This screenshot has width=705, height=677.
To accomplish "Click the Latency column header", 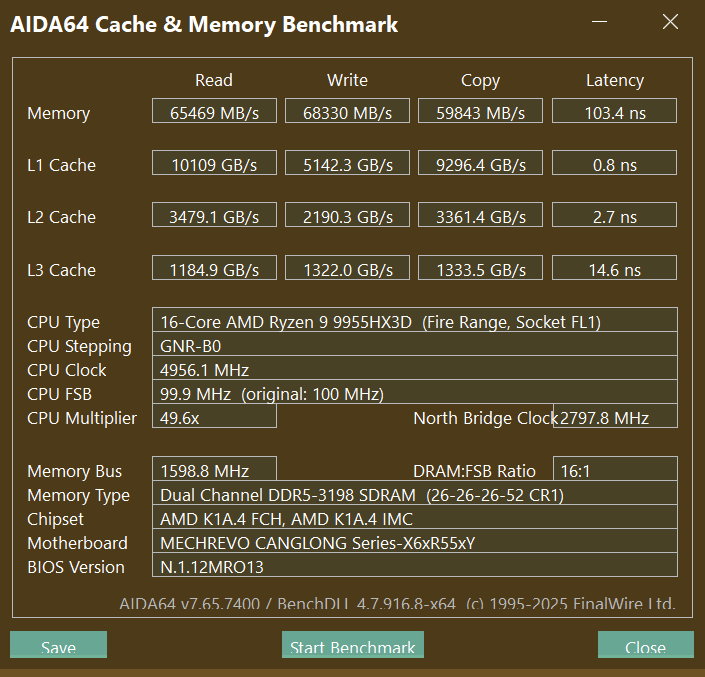I will [x=615, y=81].
